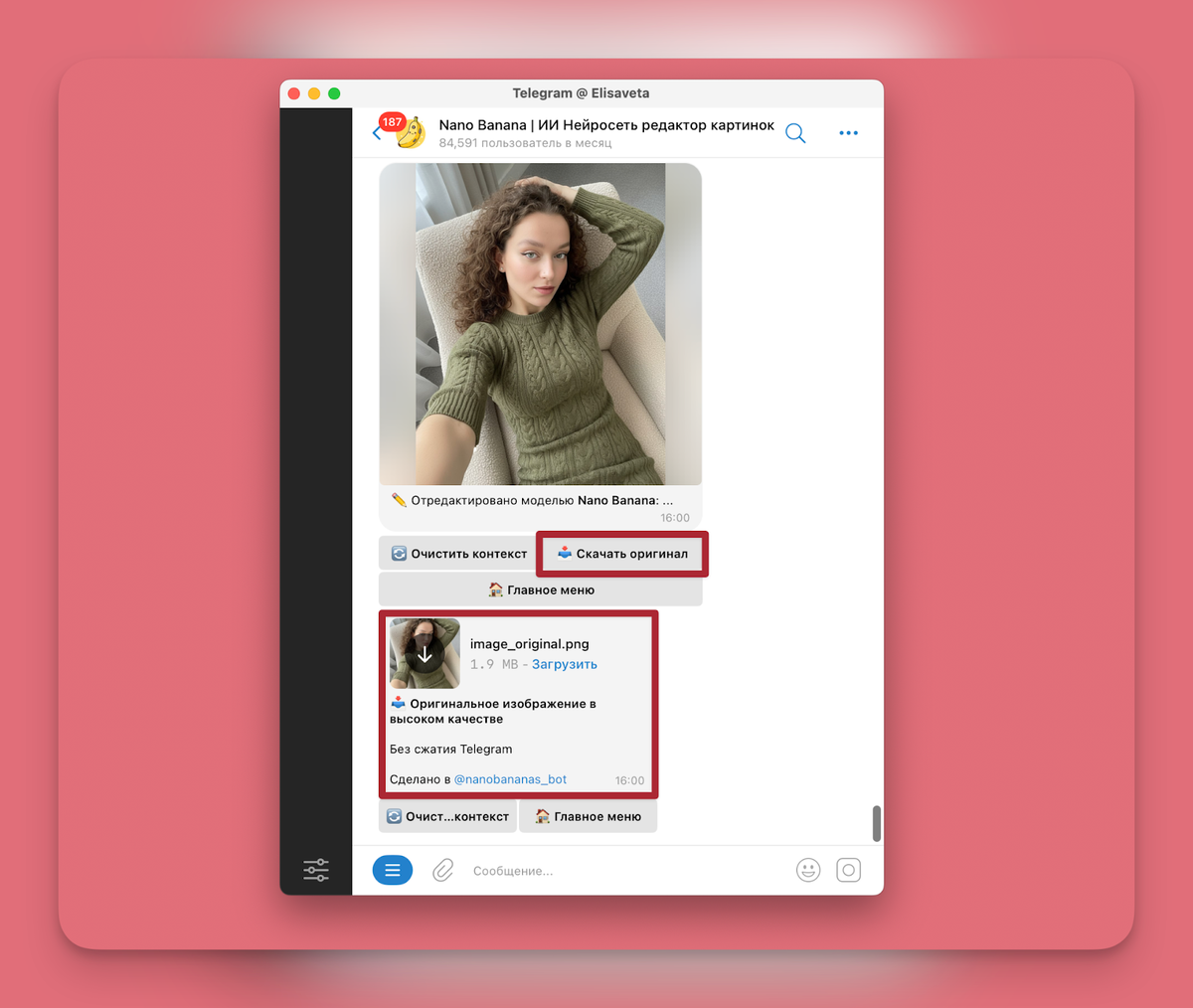Click the 187 unread badge
This screenshot has height=1008, width=1193.
point(392,122)
